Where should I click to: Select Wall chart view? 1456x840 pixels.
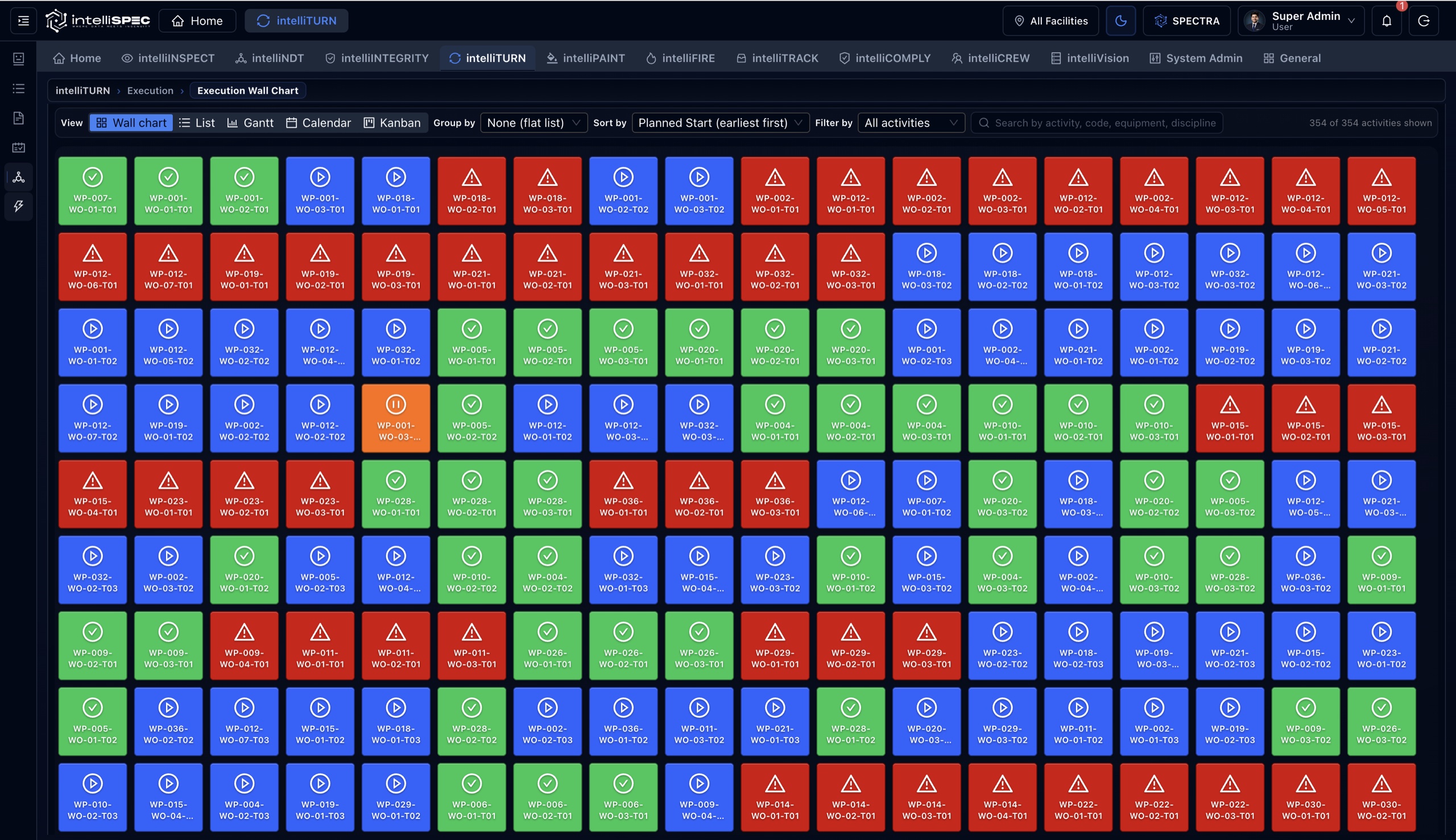pos(131,123)
